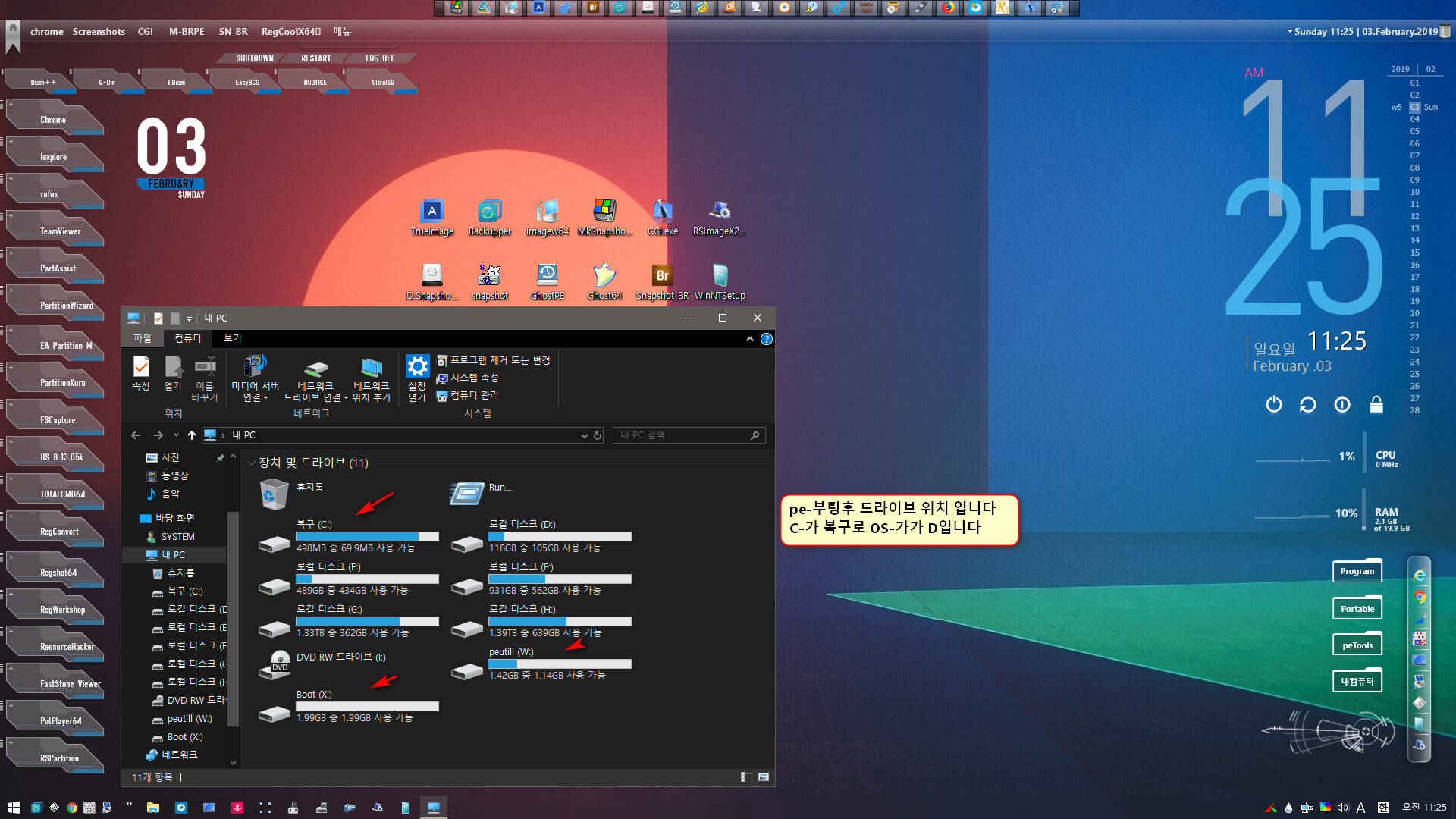
Task: Switch to the 보기 ribbon tab
Action: 232,338
